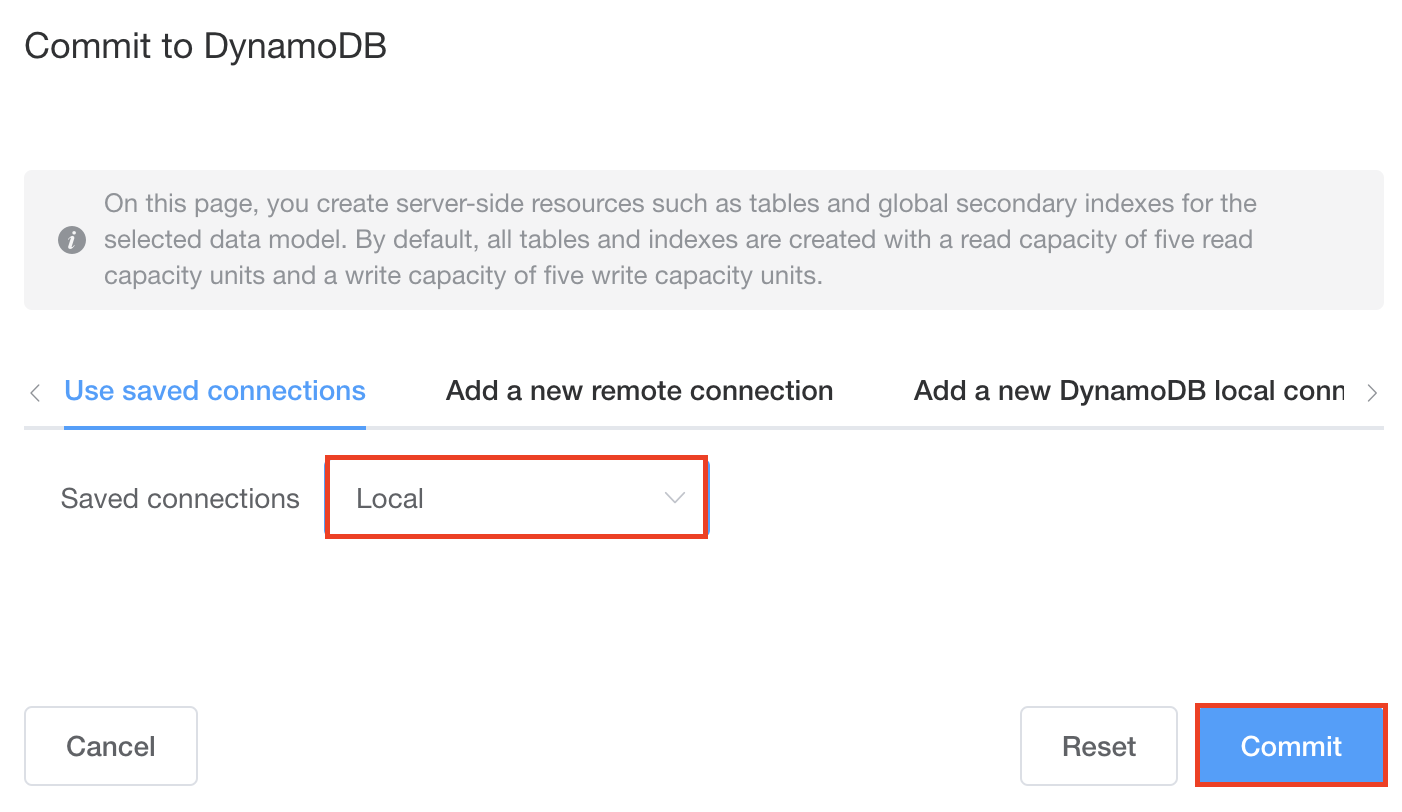
Task: Show more tabs with the right chevron
Action: (1372, 392)
